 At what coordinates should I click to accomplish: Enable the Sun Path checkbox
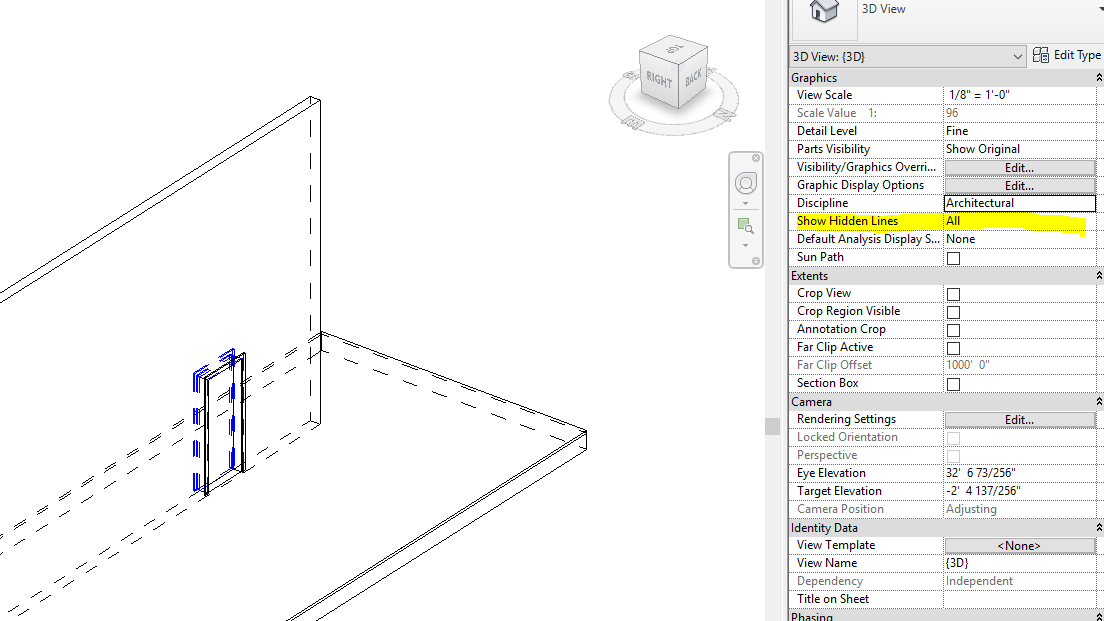point(955,257)
